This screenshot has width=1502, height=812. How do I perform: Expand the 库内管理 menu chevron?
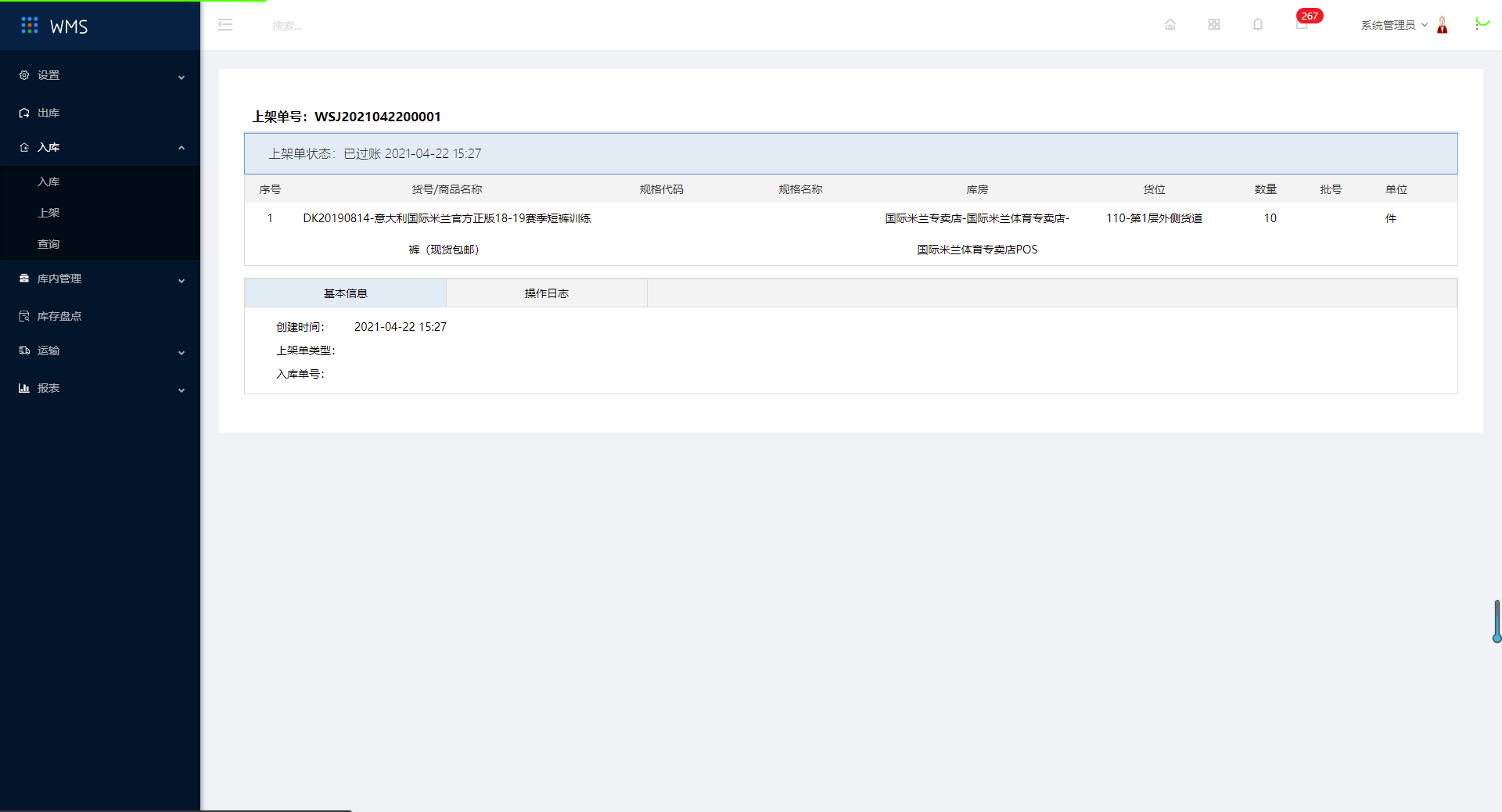(181, 280)
